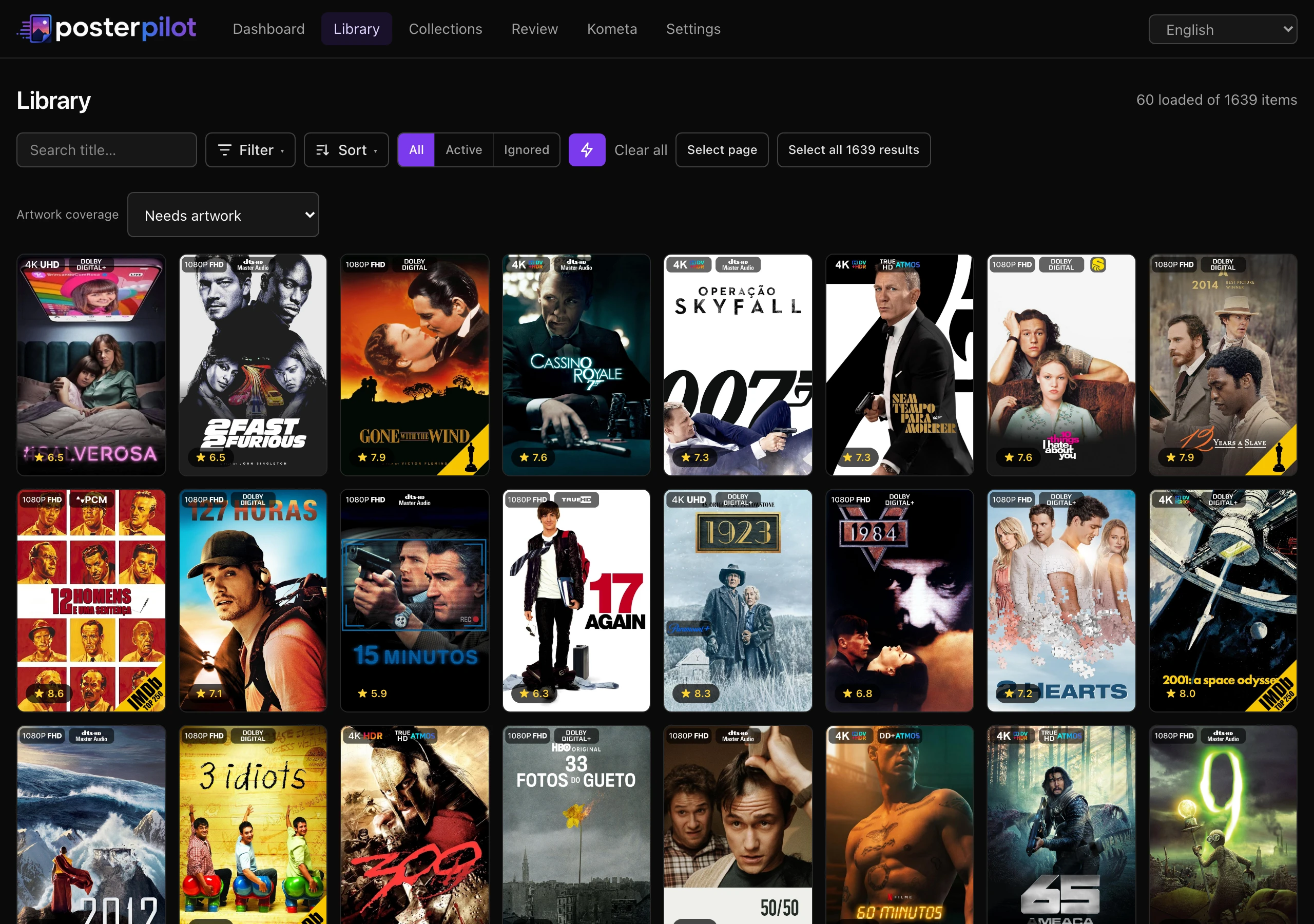The height and width of the screenshot is (924, 1314).
Task: Click DTS-HD Master Audio badge on 2 Fast 2 Furious
Action: [x=253, y=264]
